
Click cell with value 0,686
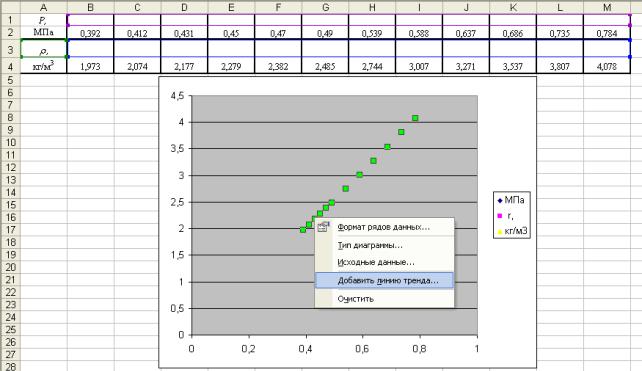click(x=513, y=33)
